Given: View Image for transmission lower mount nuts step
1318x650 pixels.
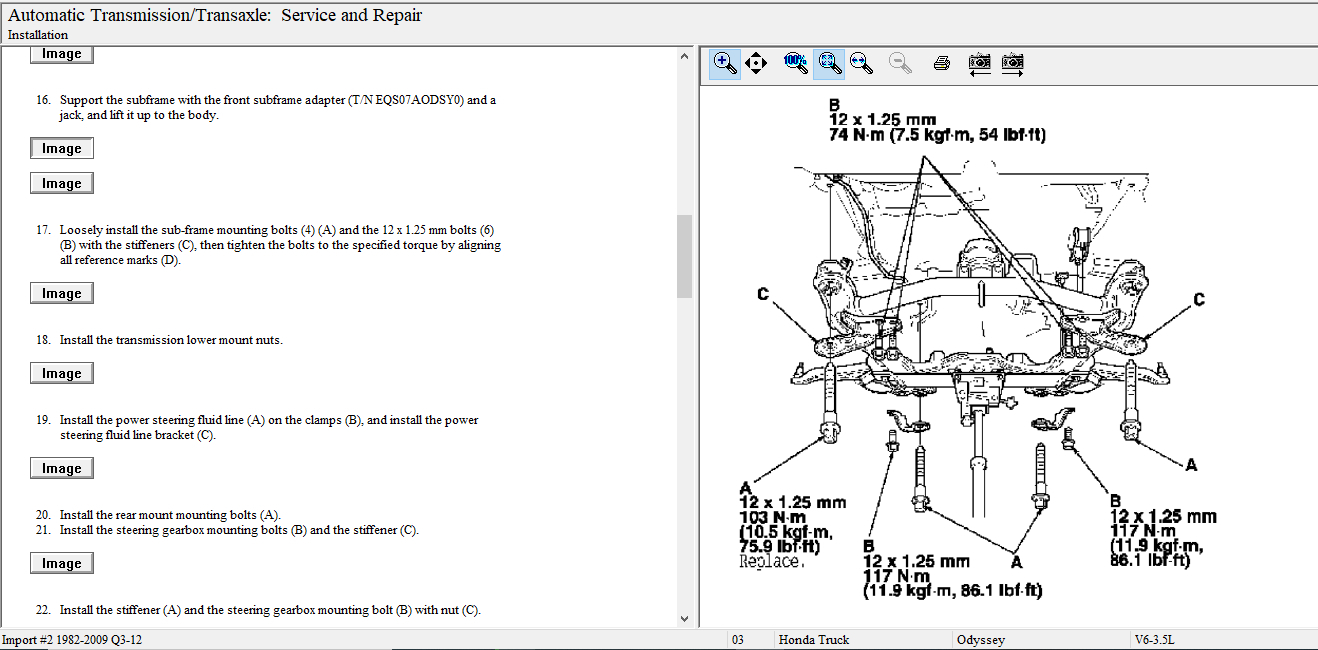Looking at the screenshot, I should coord(61,374).
